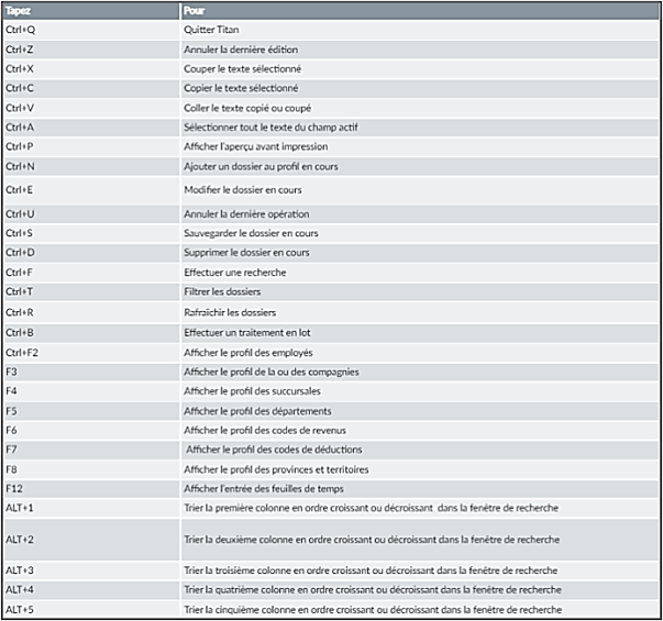Click 'Trier la cinquième colonne' description
This screenshot has height=621, width=663.
coord(373,610)
